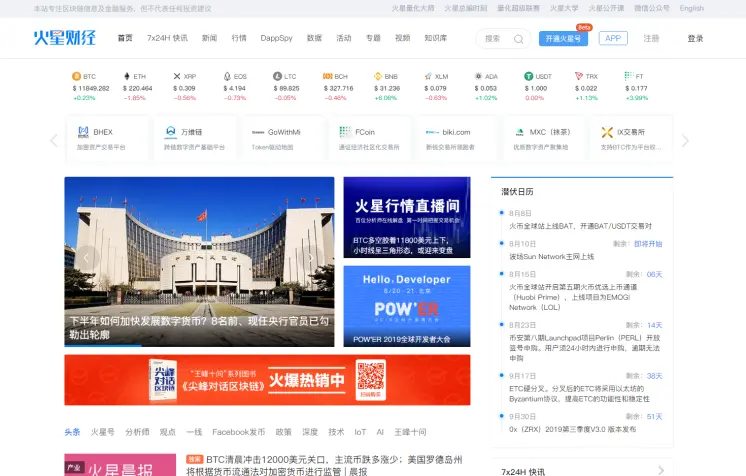746x476 pixels.
Task: Select the 火星号 news tab
Action: (x=103, y=432)
